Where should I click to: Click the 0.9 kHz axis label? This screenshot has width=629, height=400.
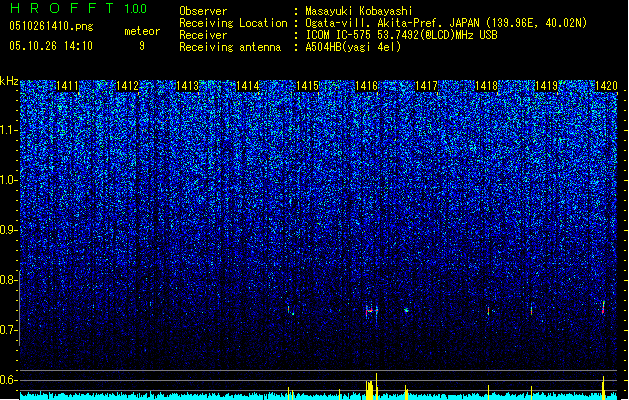pos(9,230)
